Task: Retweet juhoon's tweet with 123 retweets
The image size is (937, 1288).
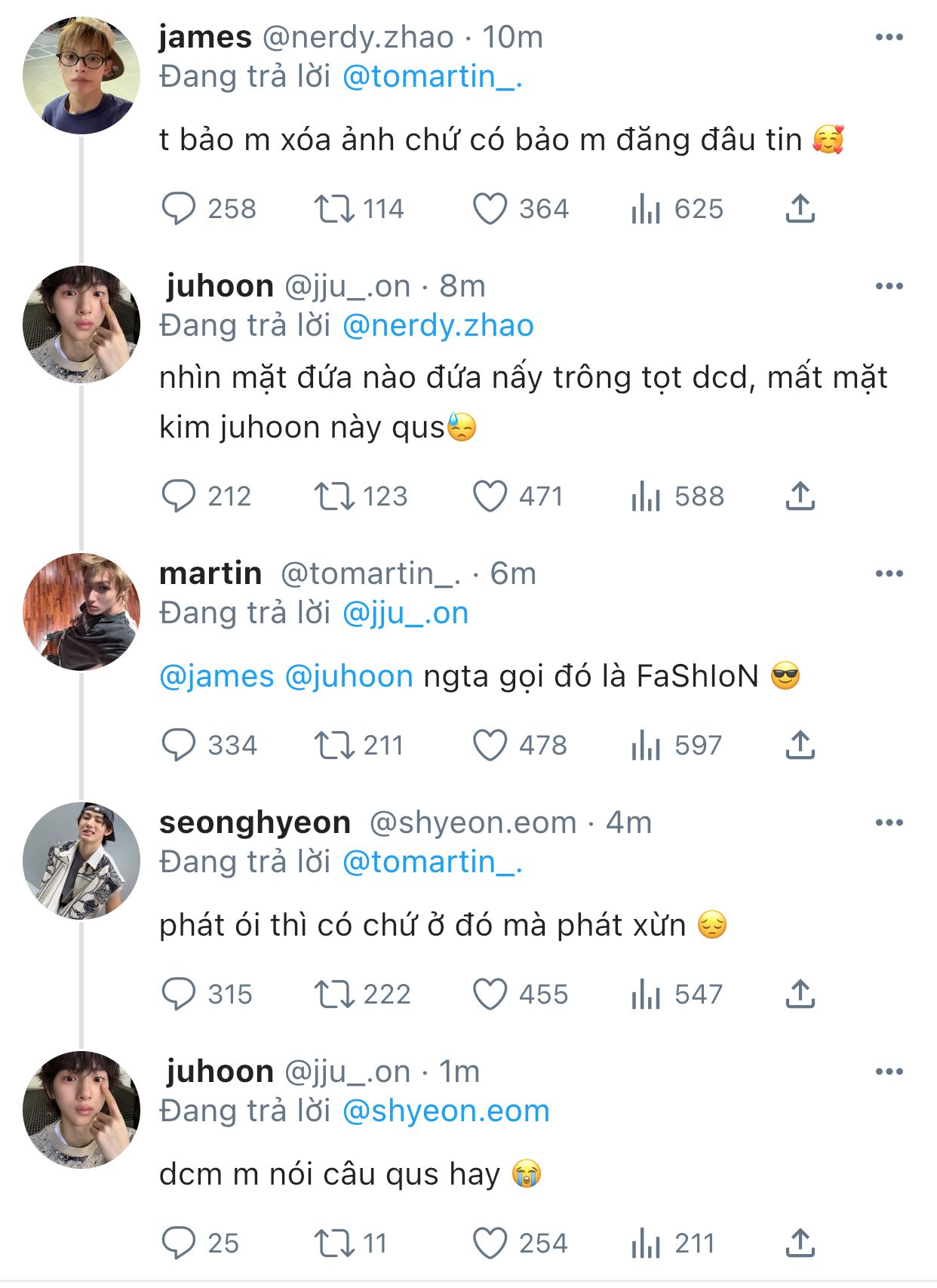Action: tap(333, 496)
